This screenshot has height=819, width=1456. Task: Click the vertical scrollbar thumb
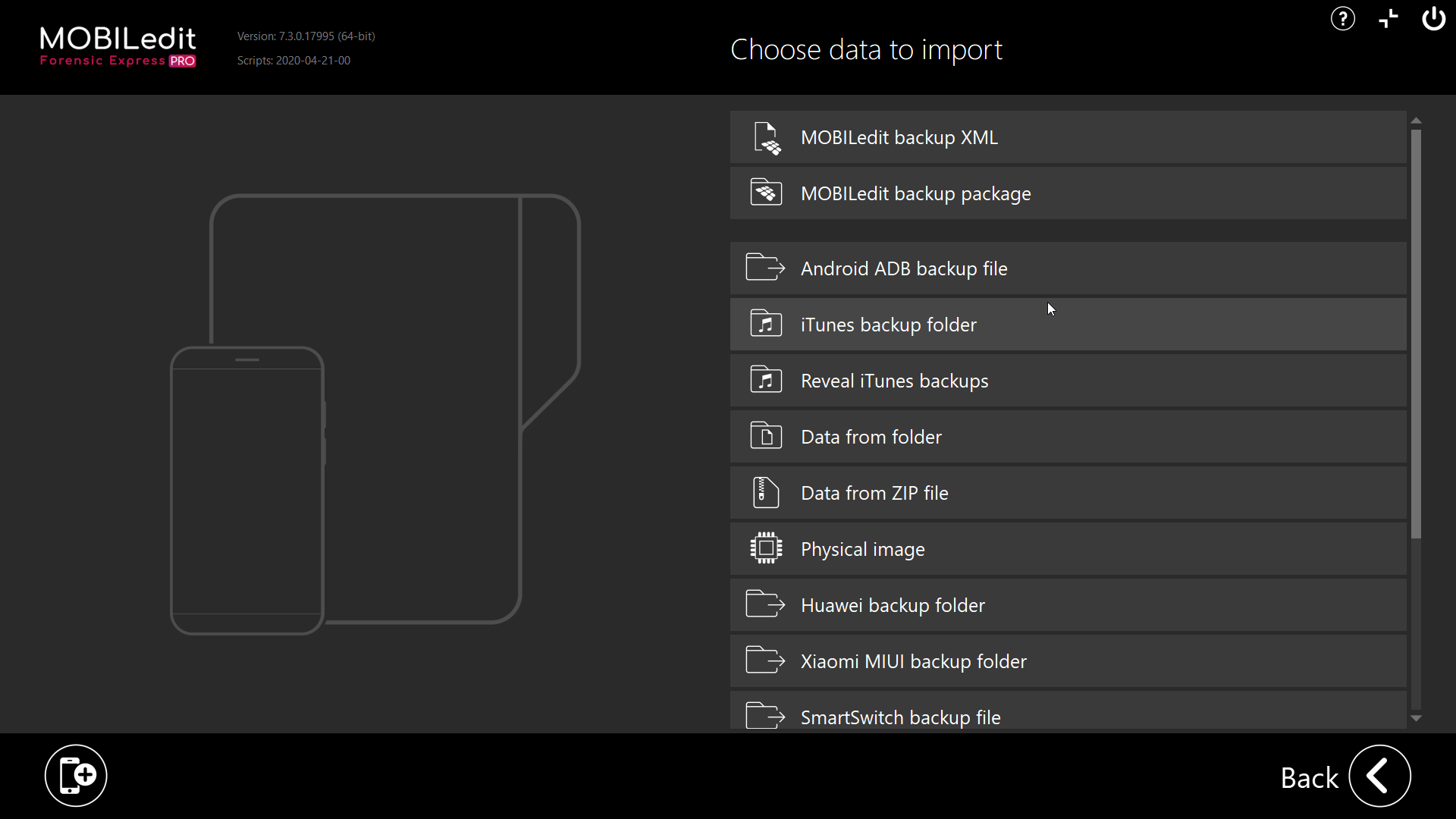(x=1416, y=334)
